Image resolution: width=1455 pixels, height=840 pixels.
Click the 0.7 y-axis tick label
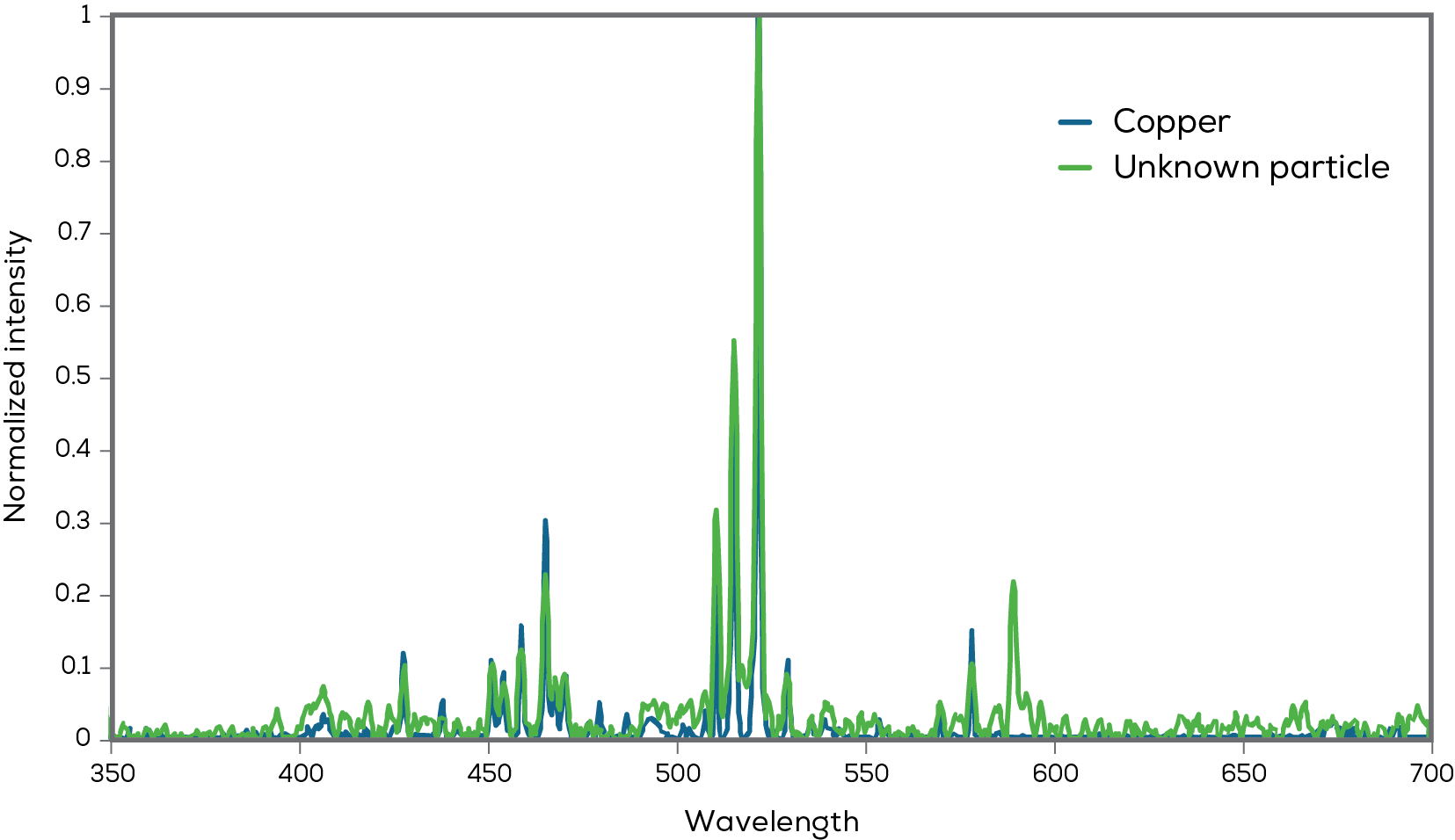tap(74, 232)
